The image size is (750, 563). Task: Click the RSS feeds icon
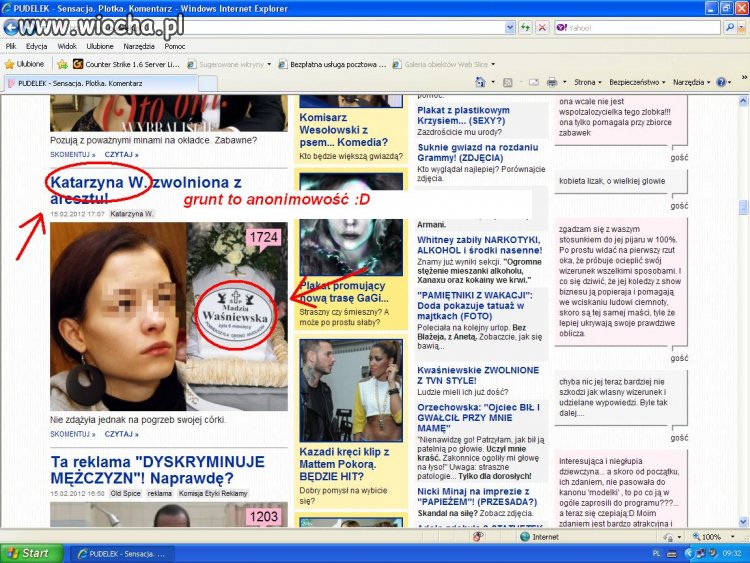[x=507, y=82]
